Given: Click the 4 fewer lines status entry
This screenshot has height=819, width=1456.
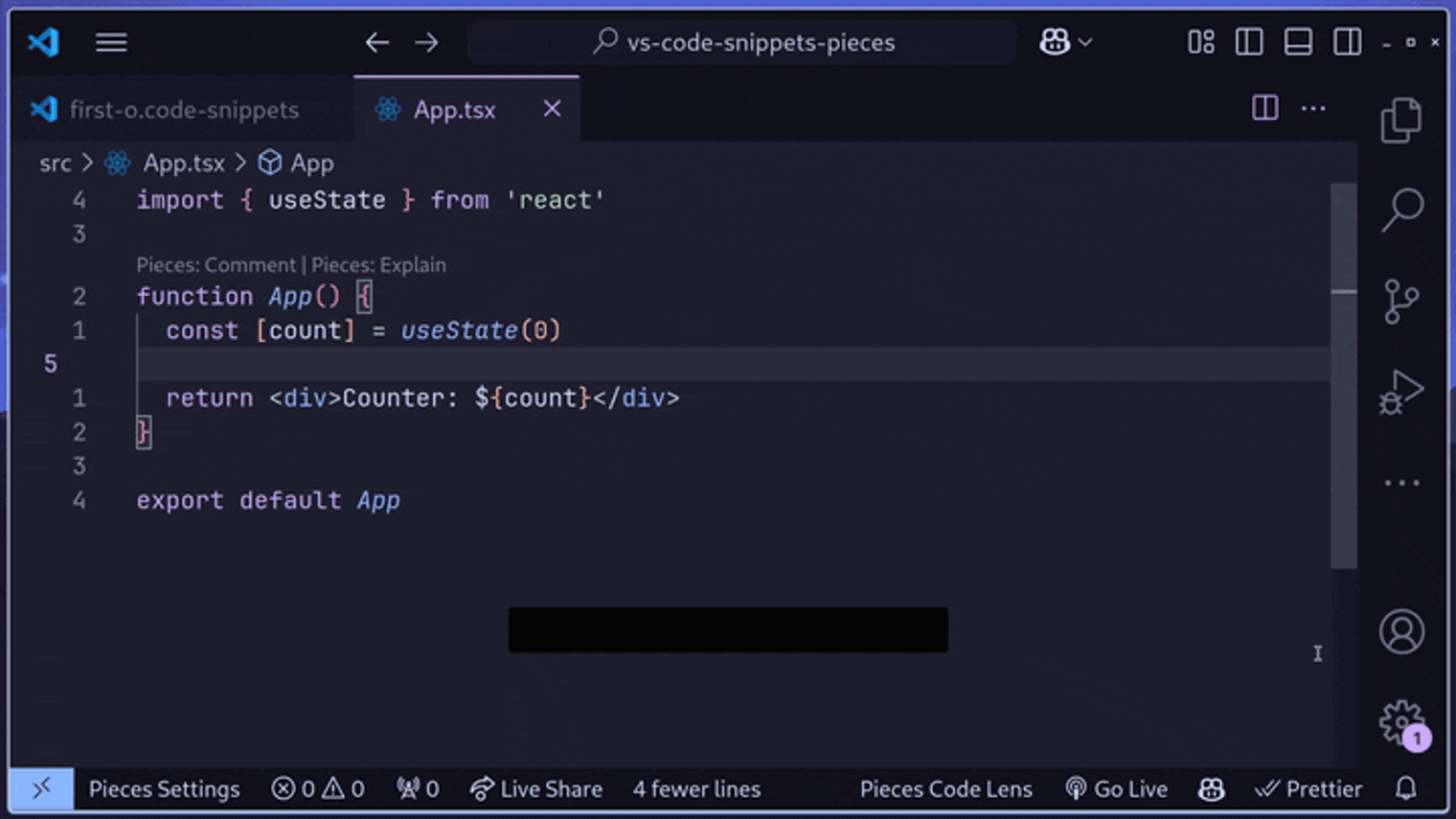Looking at the screenshot, I should [x=696, y=789].
